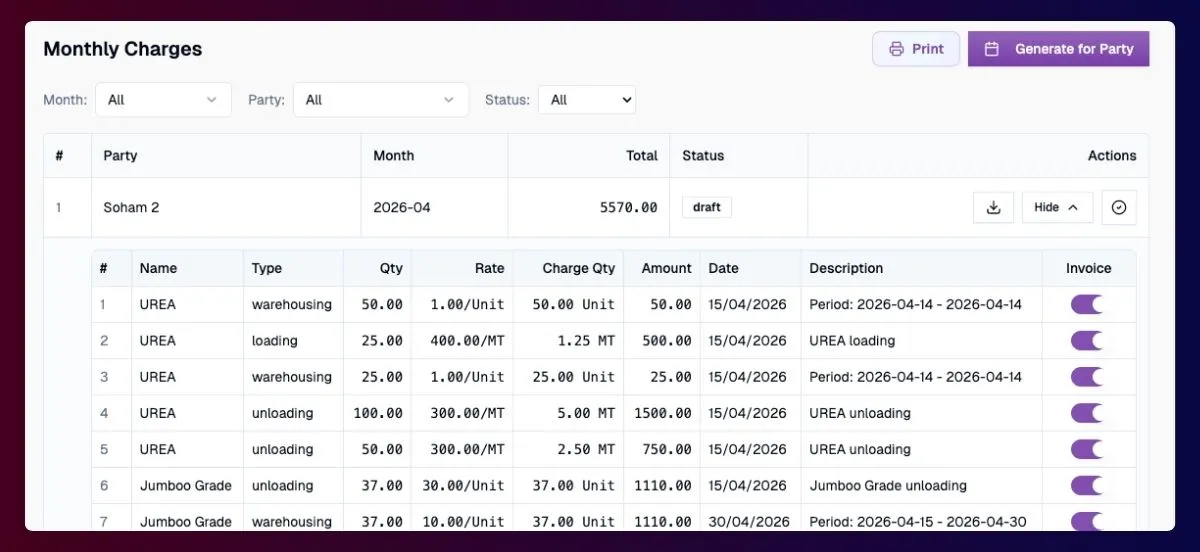Toggle invoice switch for Jumboo Grade unloading
The image size is (1200, 552).
click(x=1087, y=485)
